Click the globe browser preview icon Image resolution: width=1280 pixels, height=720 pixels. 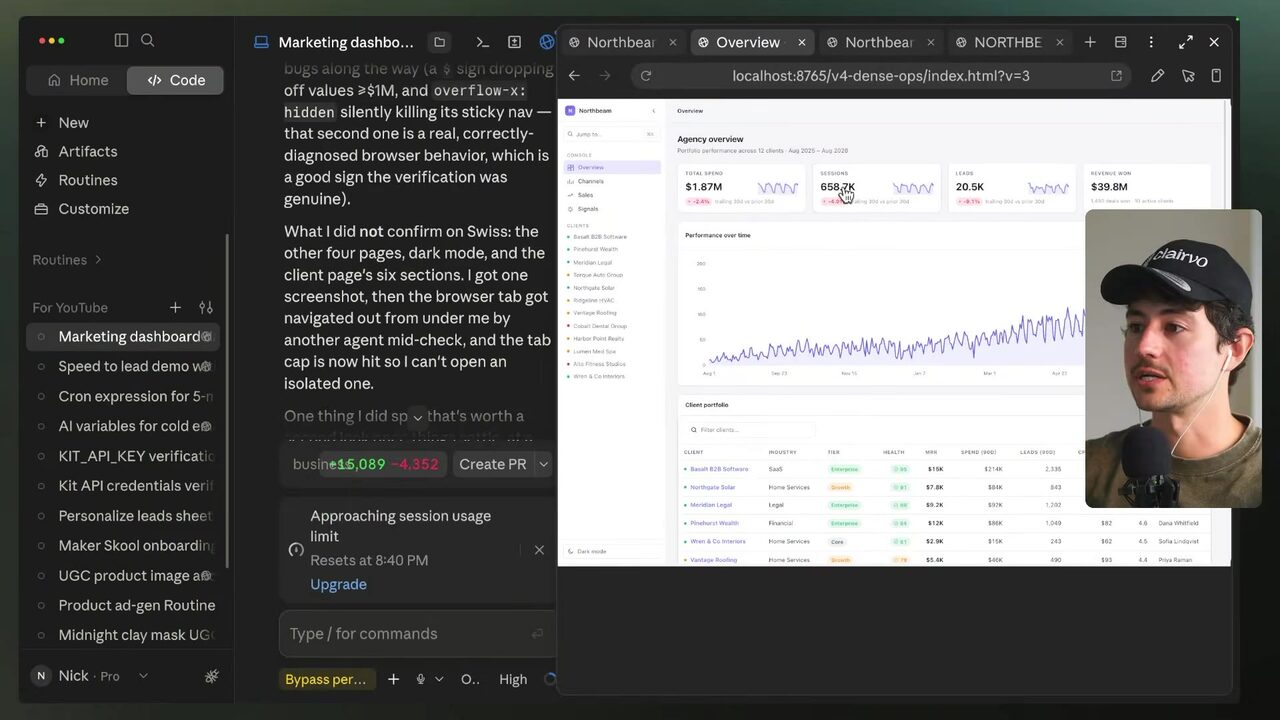pyautogui.click(x=546, y=42)
